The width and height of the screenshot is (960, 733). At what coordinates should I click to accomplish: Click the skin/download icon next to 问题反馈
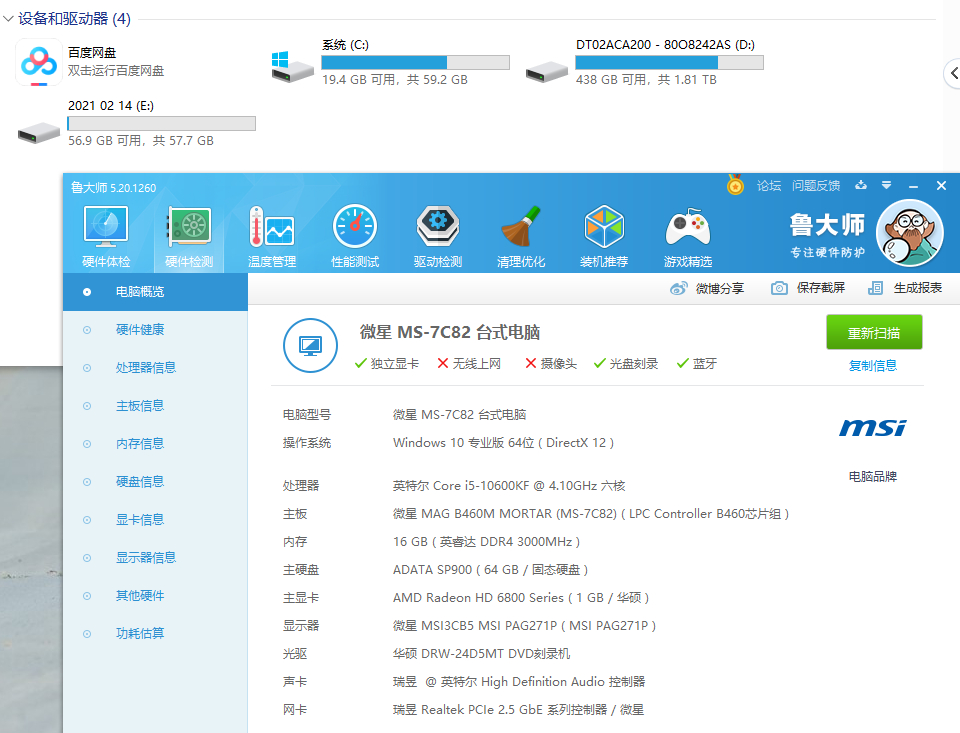[x=861, y=185]
